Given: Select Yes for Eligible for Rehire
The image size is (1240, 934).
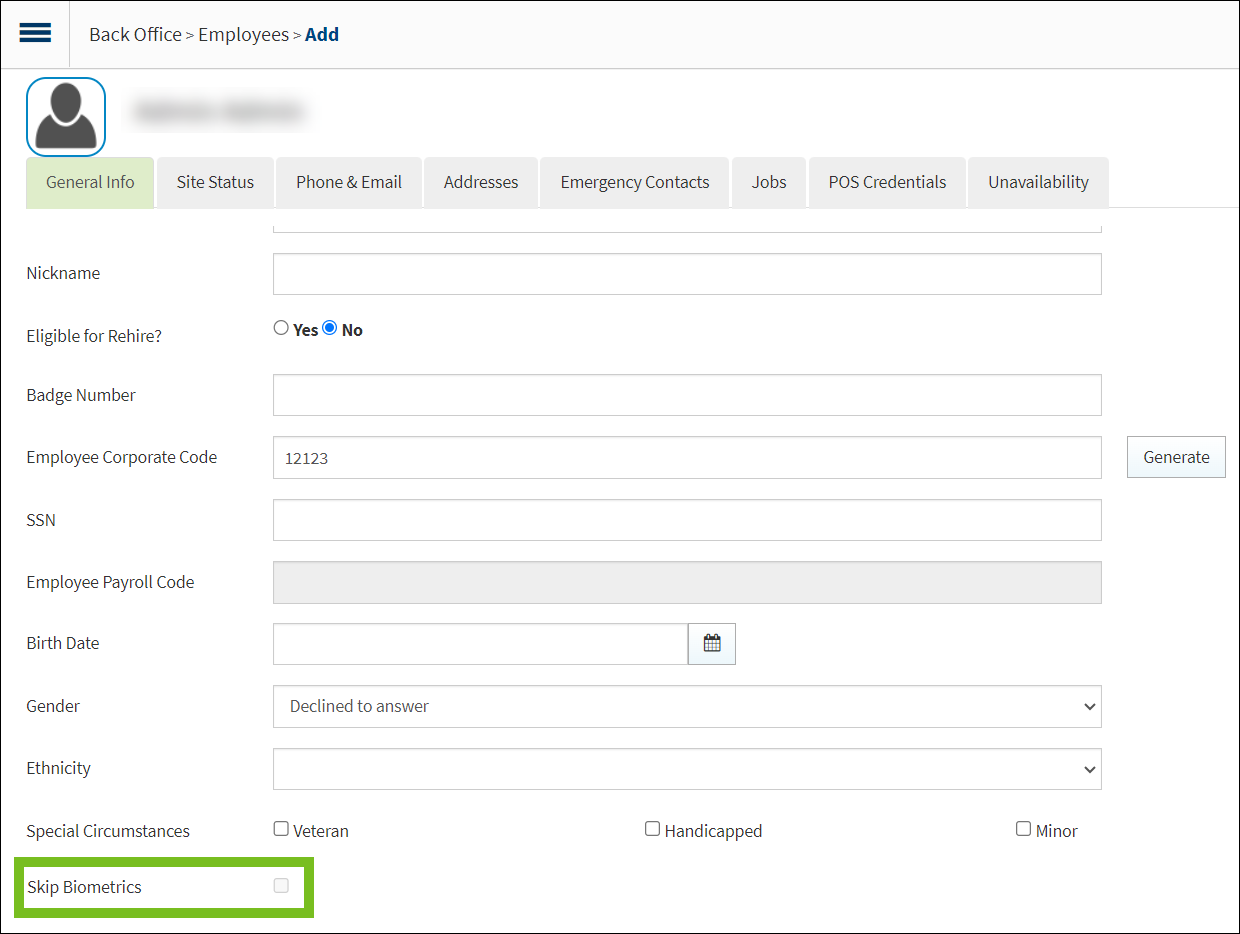Looking at the screenshot, I should [281, 328].
